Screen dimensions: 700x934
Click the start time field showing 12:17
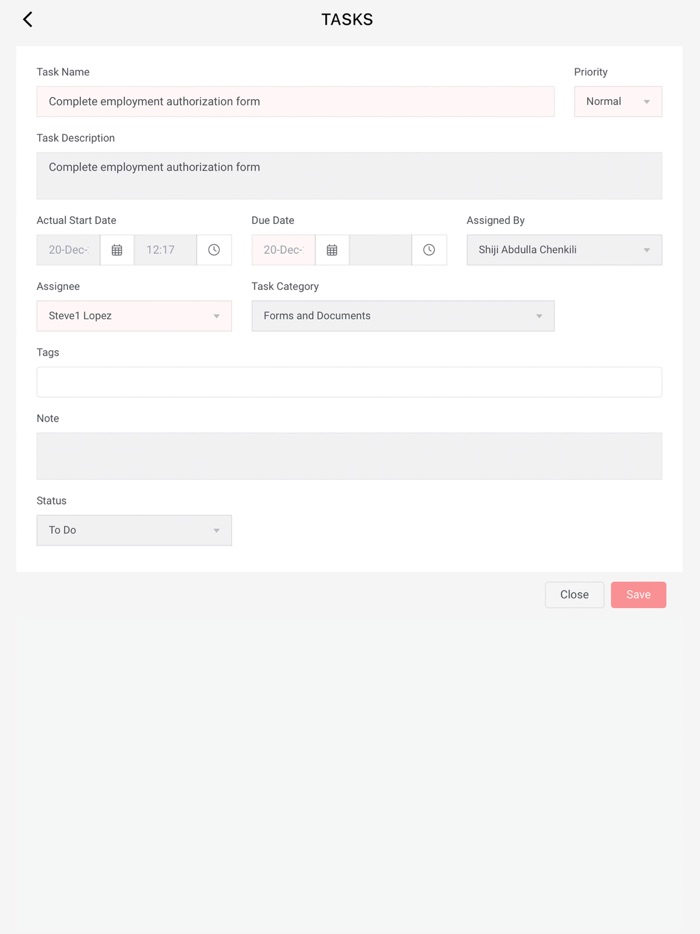(165, 250)
